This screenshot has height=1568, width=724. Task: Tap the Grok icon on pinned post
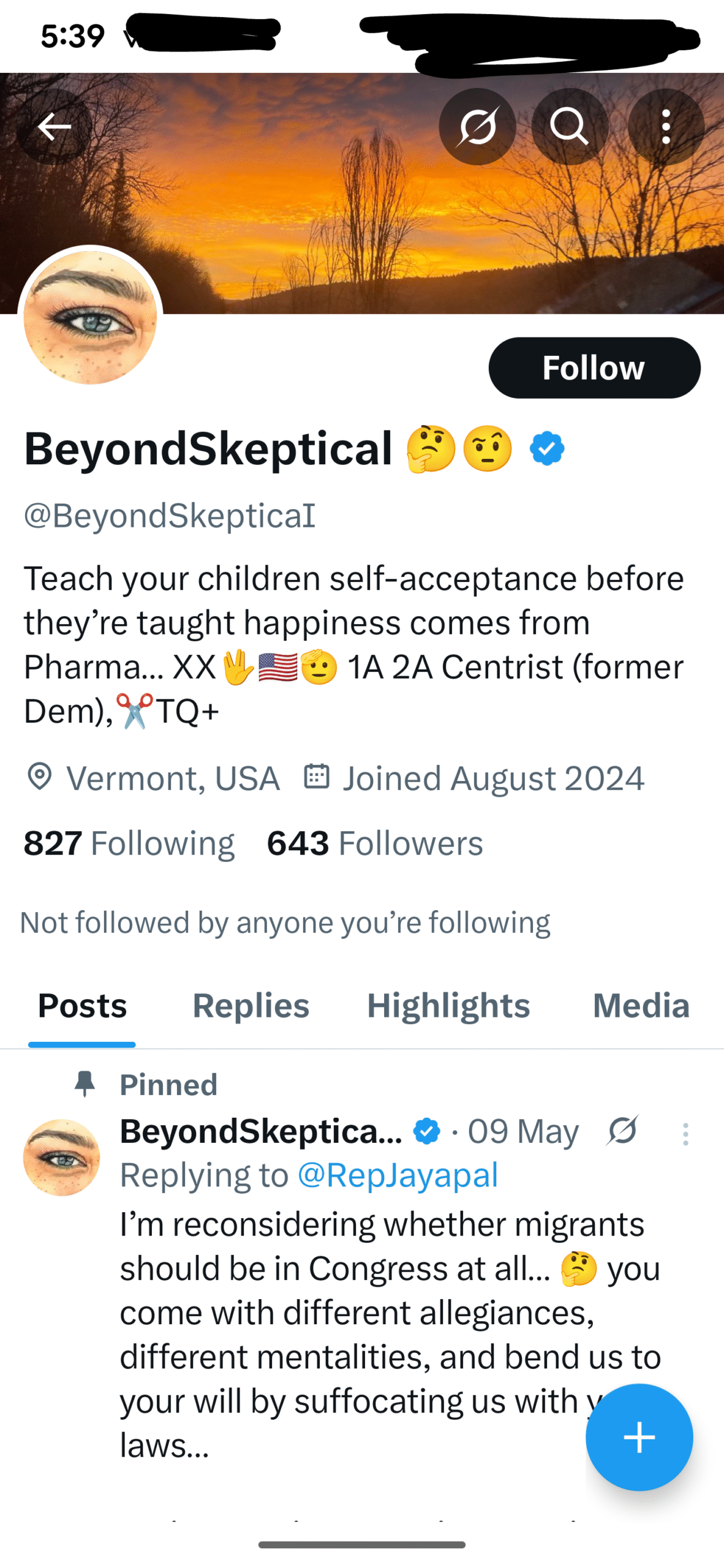click(622, 1131)
